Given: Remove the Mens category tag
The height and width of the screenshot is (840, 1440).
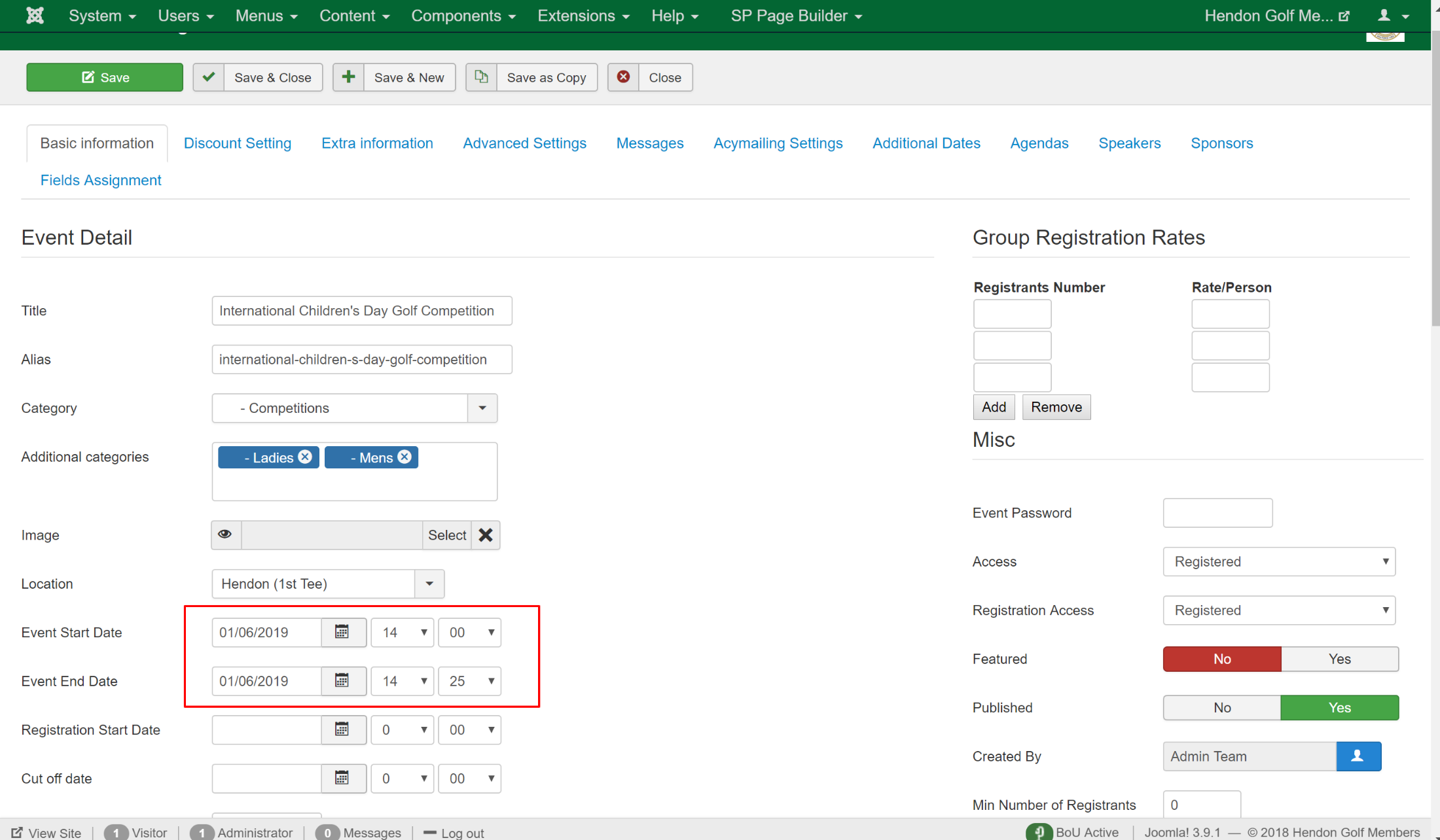Looking at the screenshot, I should (x=405, y=457).
